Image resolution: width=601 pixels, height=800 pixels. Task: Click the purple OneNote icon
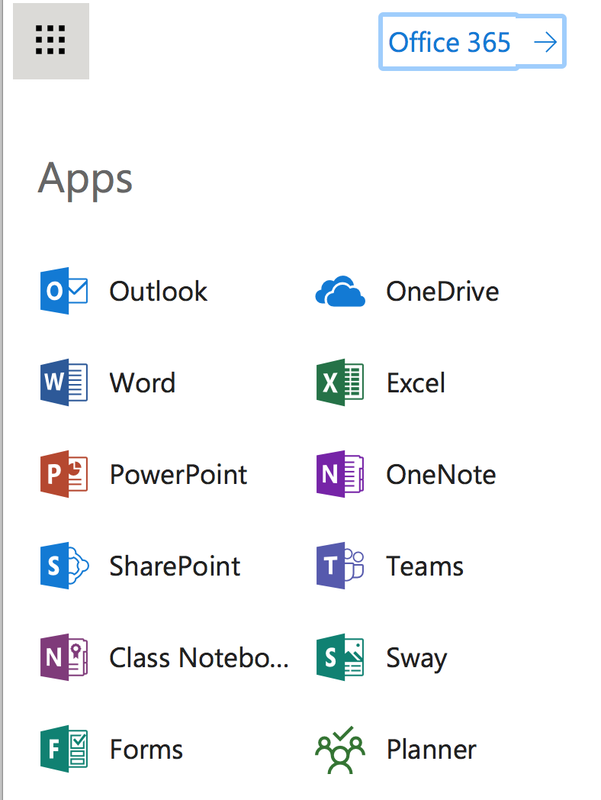tap(340, 474)
